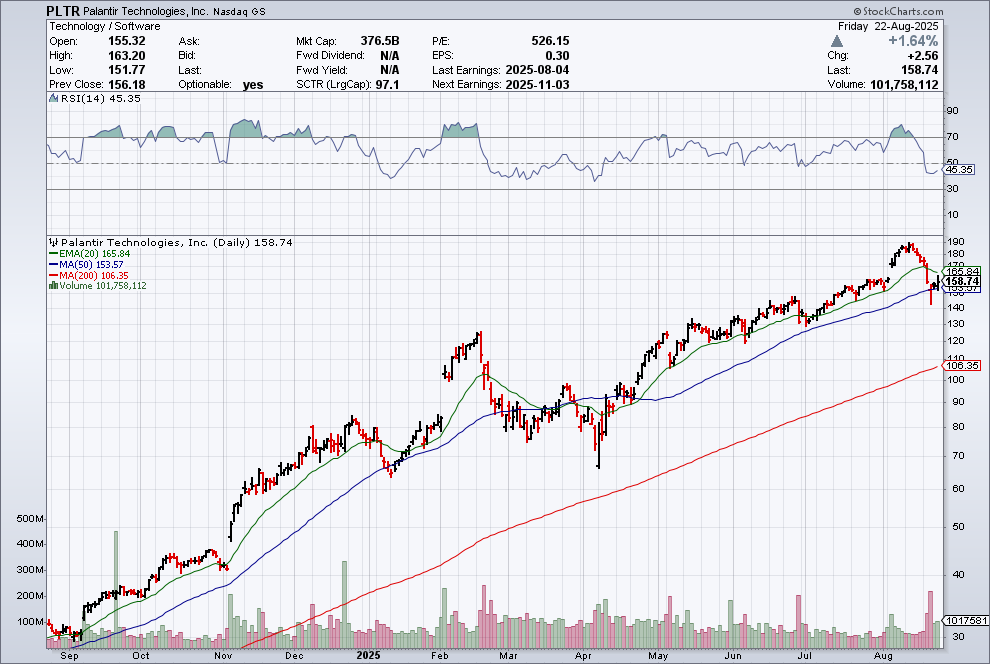
Task: Click the Fwd Dividend N/A value
Action: pos(390,56)
